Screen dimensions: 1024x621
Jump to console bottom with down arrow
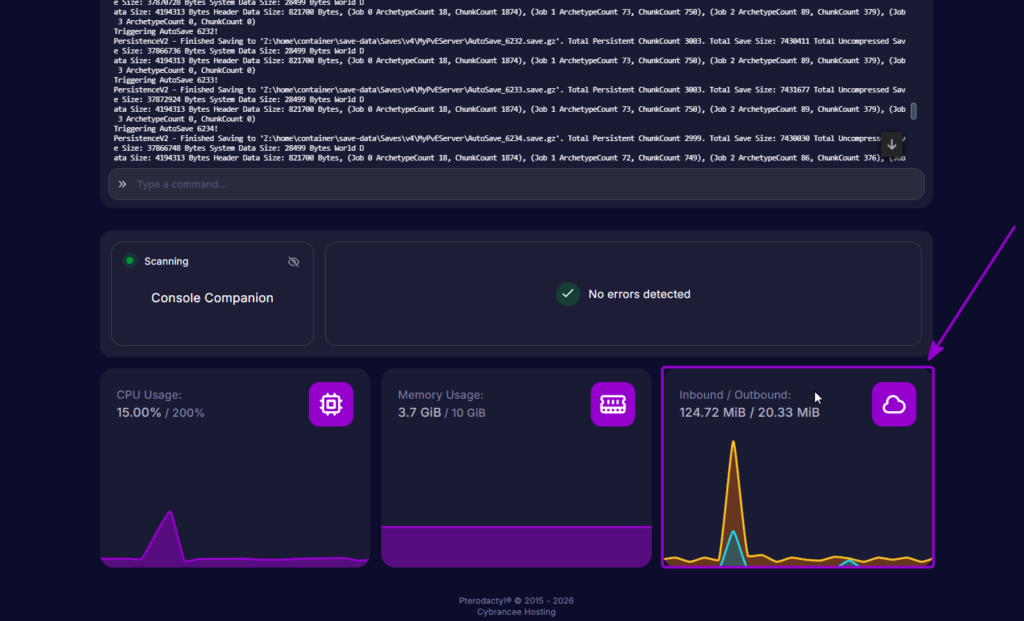pos(892,145)
